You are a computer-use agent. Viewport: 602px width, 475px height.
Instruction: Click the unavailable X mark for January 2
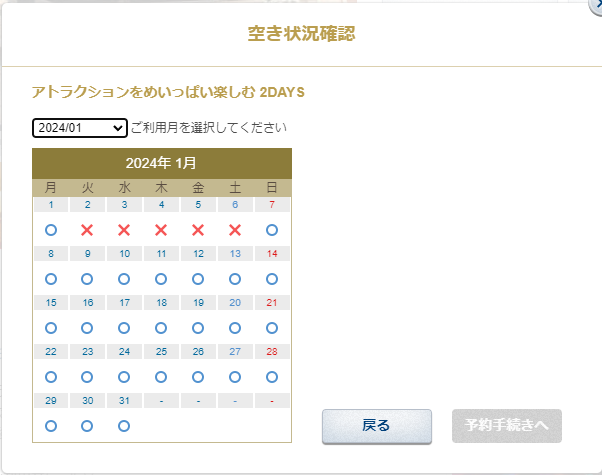tap(87, 230)
